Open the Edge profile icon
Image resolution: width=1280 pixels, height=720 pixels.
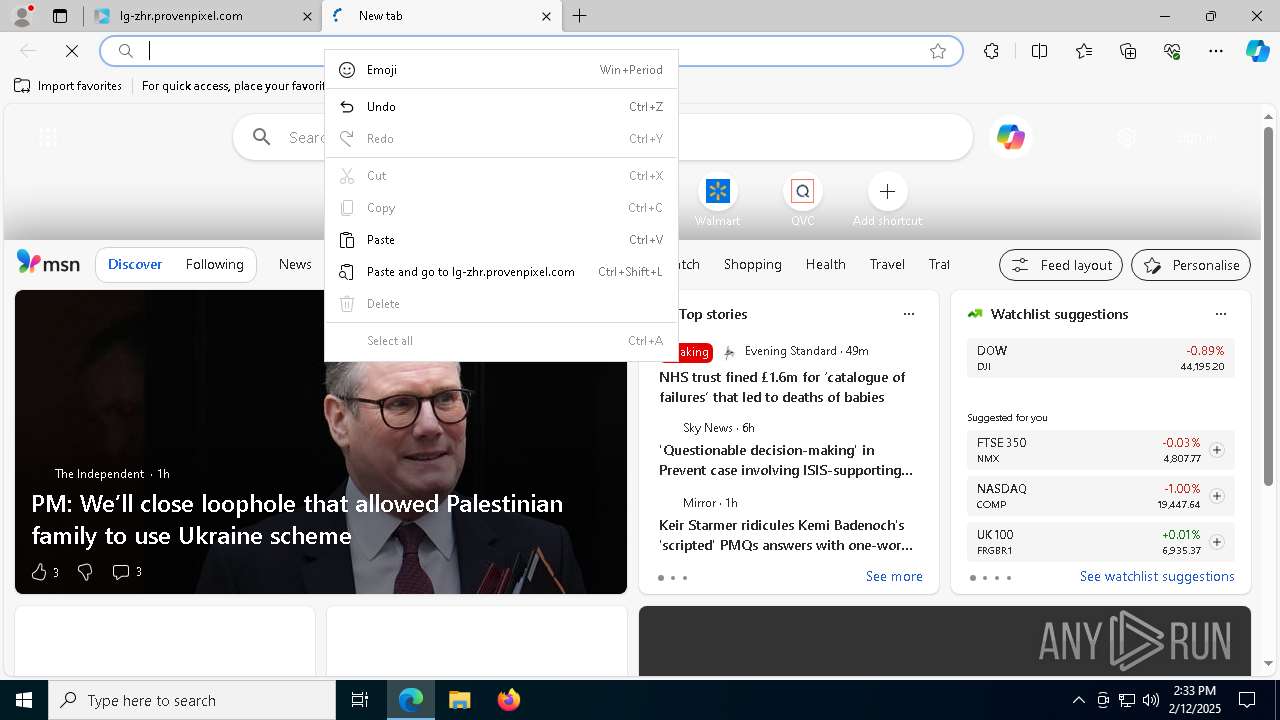coord(21,16)
